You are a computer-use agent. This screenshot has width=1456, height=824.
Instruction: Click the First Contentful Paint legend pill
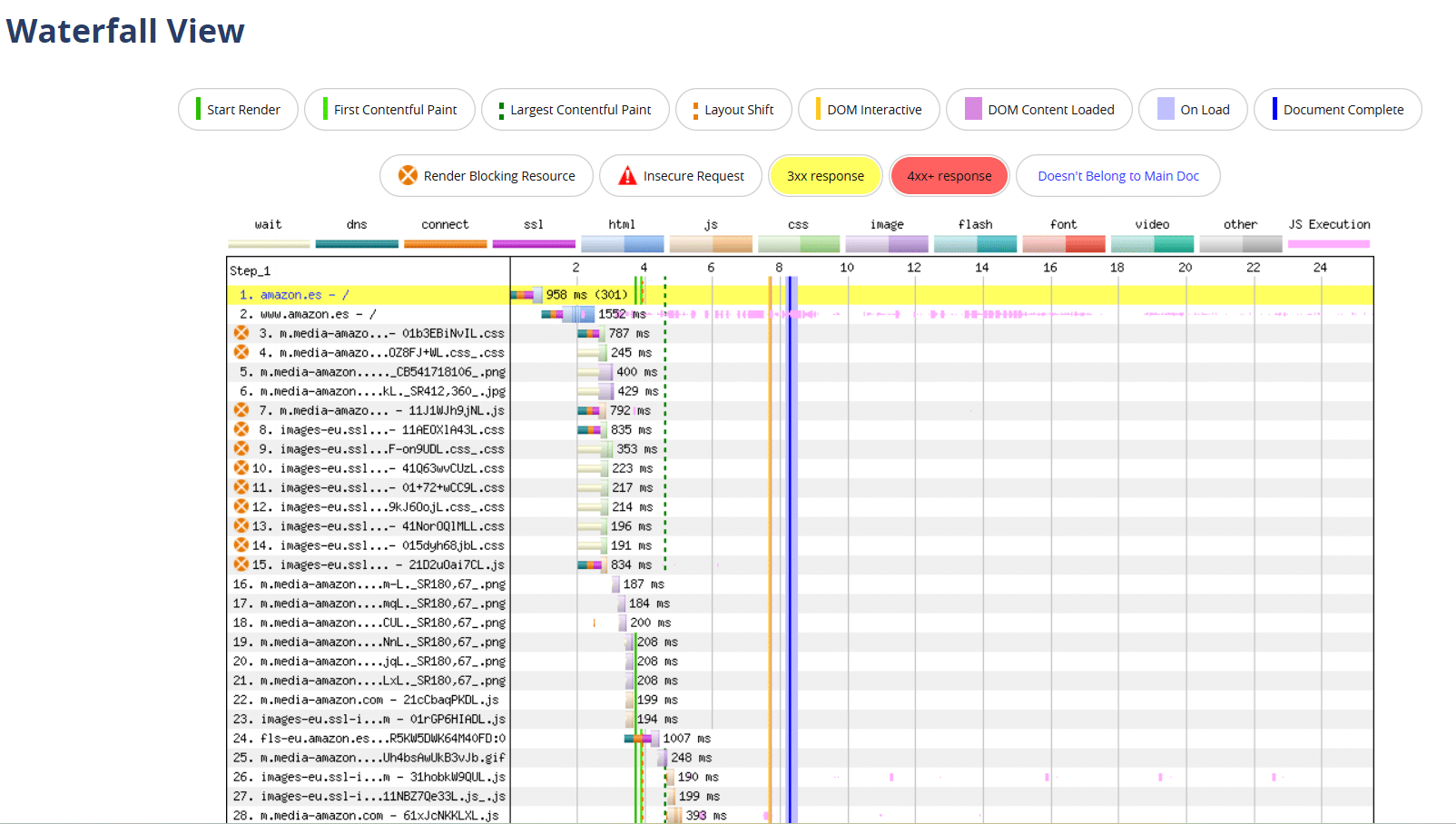coord(389,110)
